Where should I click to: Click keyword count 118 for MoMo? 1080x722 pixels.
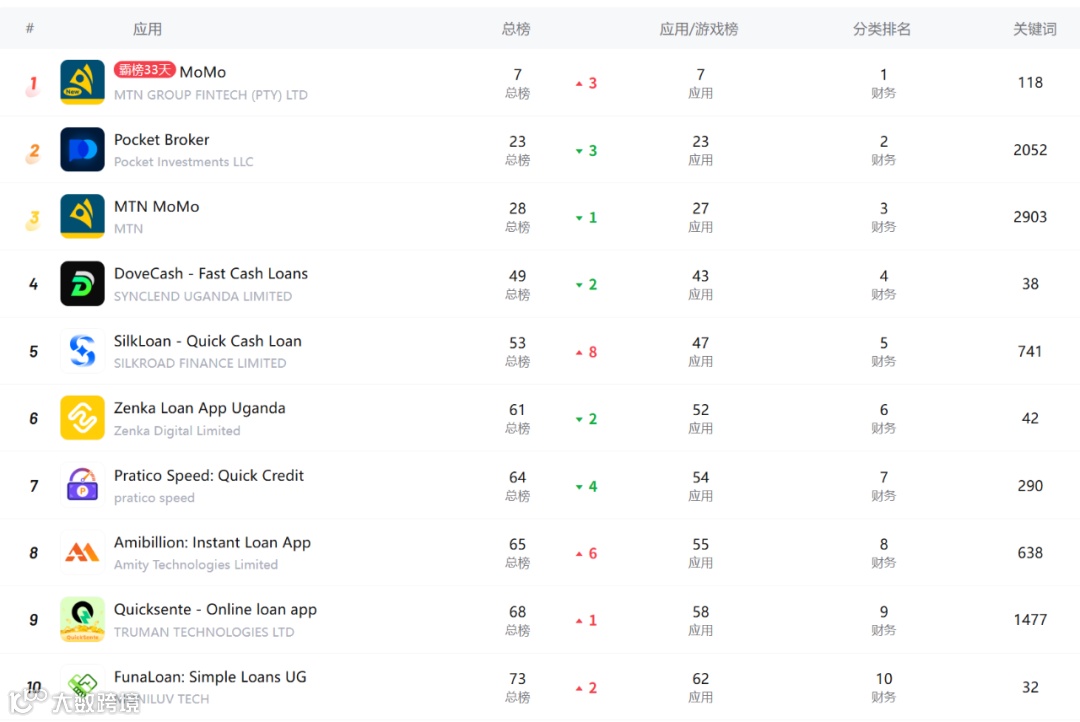coord(1030,83)
